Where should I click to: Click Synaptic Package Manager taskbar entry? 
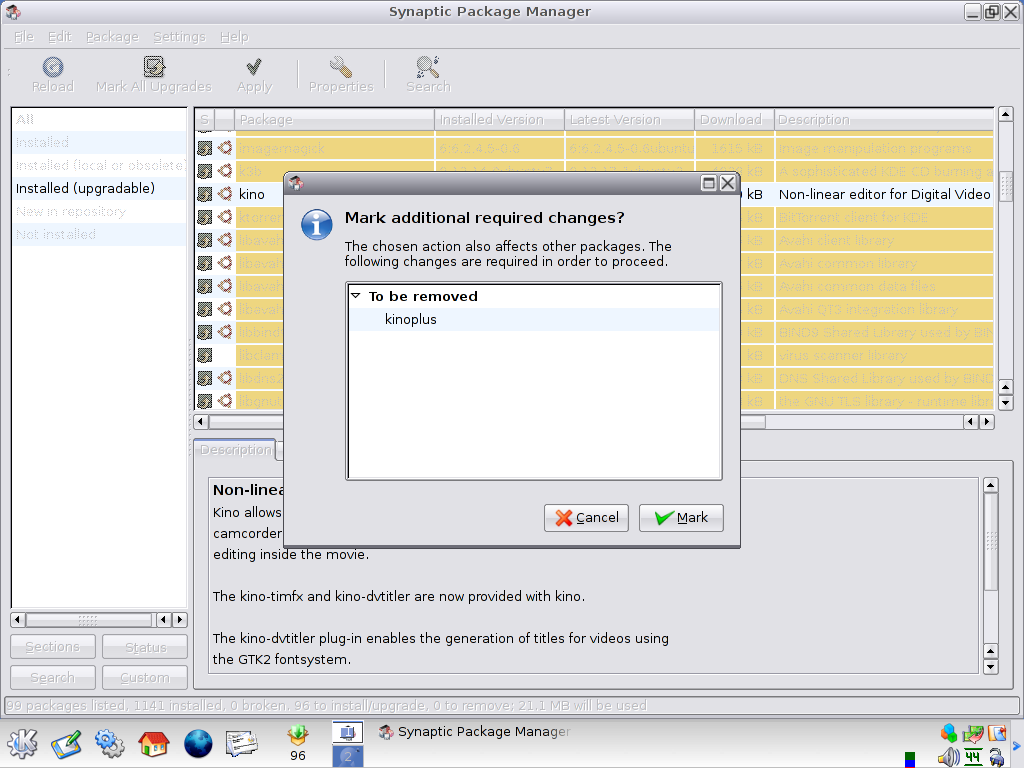[475, 732]
